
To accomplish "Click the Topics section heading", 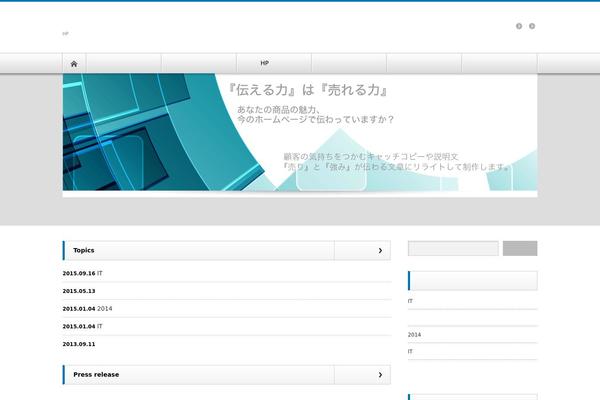I will coord(84,250).
